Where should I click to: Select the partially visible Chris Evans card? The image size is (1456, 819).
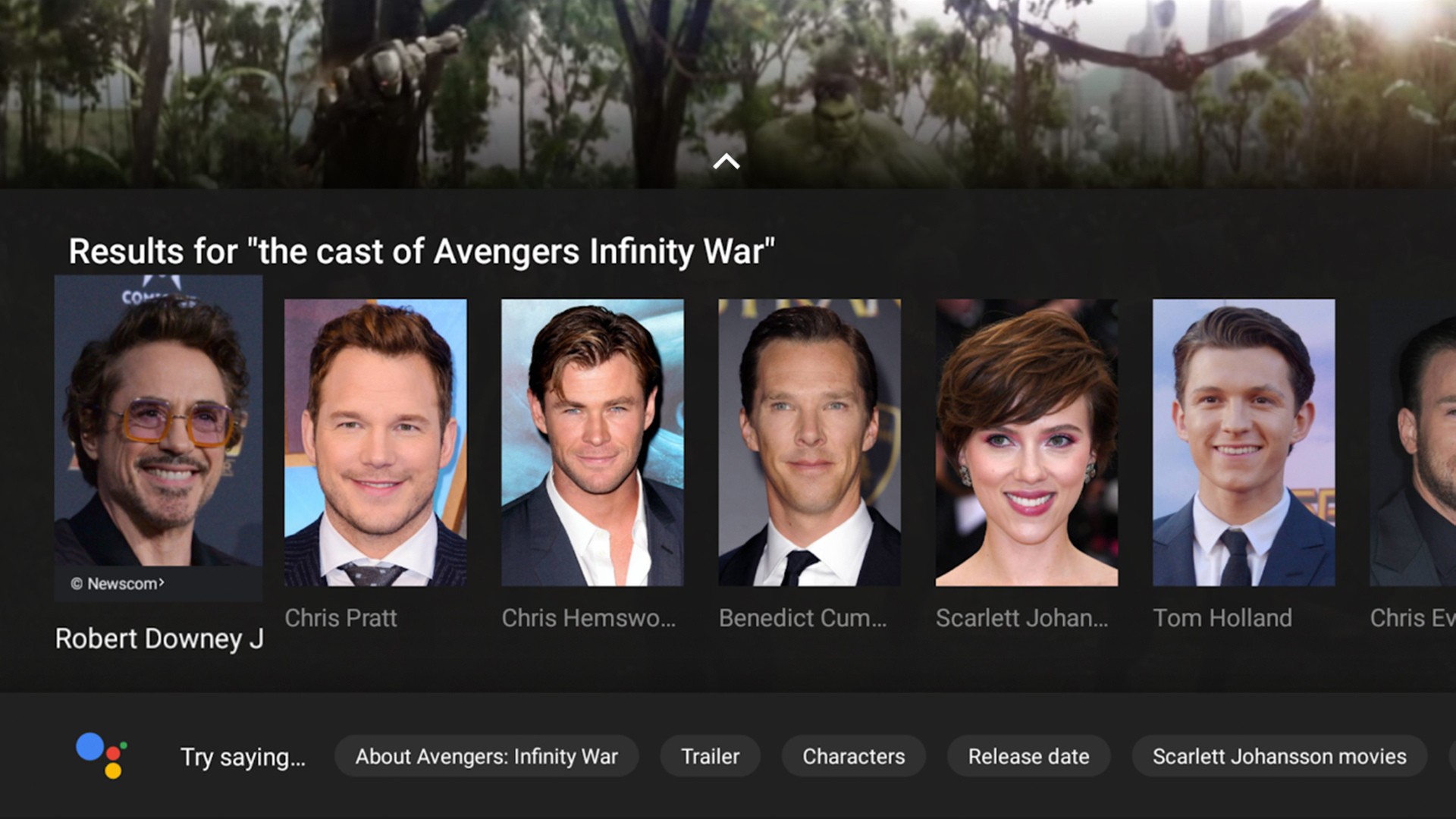[1413, 442]
